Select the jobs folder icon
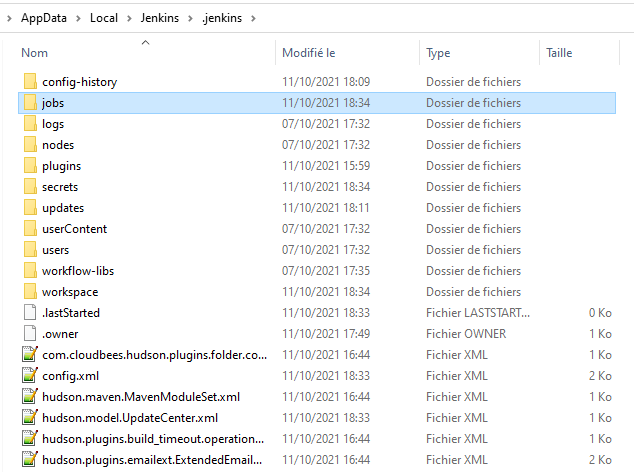634x472 pixels. (29, 103)
